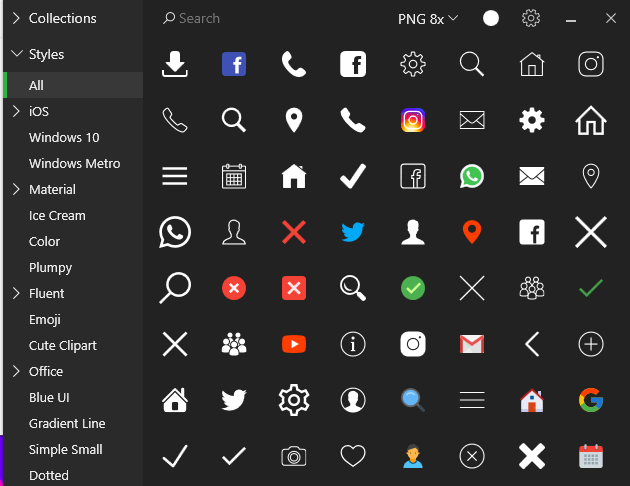Select the red-topped color calendar icon

[x=591, y=456]
